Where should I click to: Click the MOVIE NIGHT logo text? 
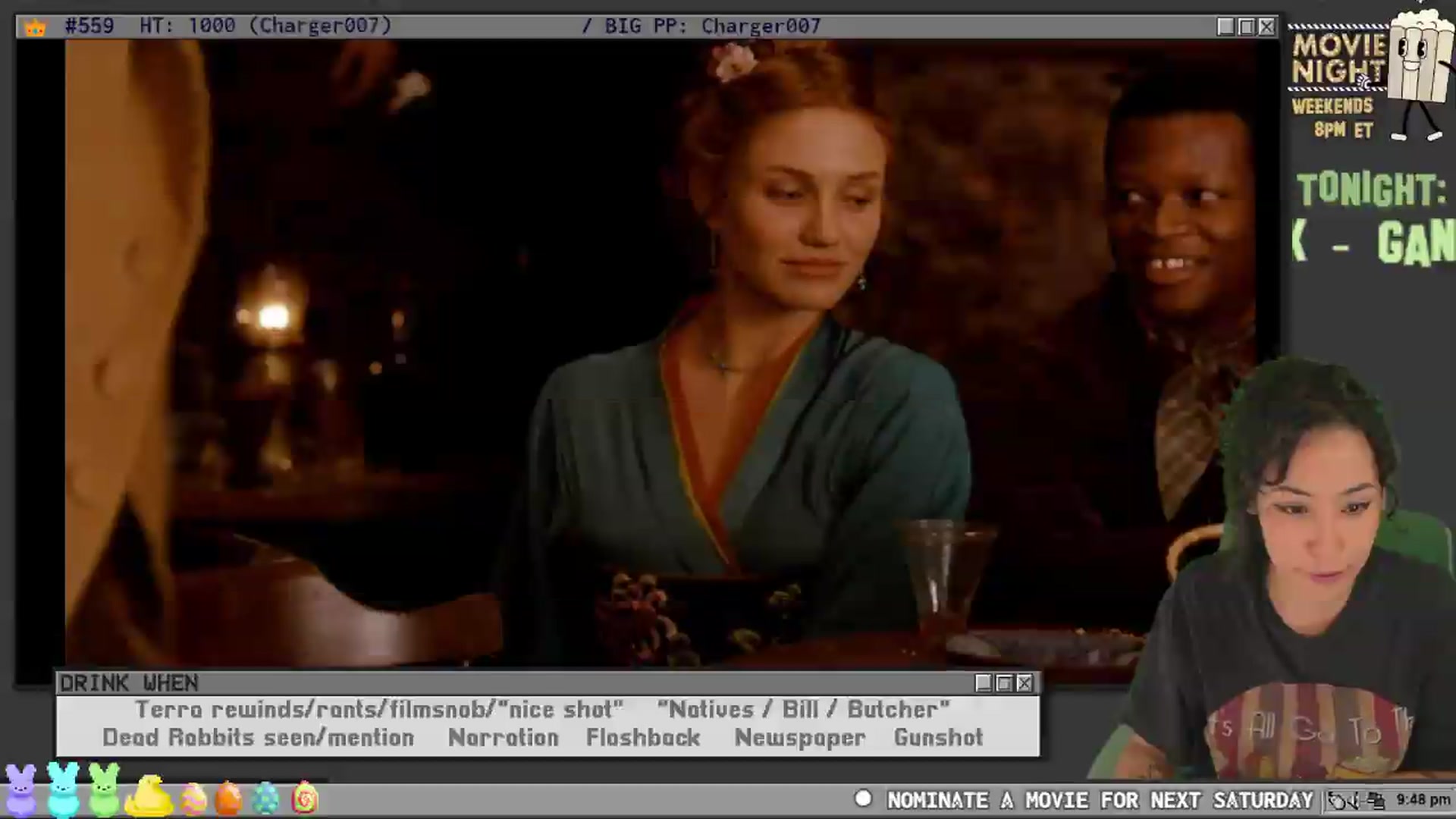point(1339,58)
